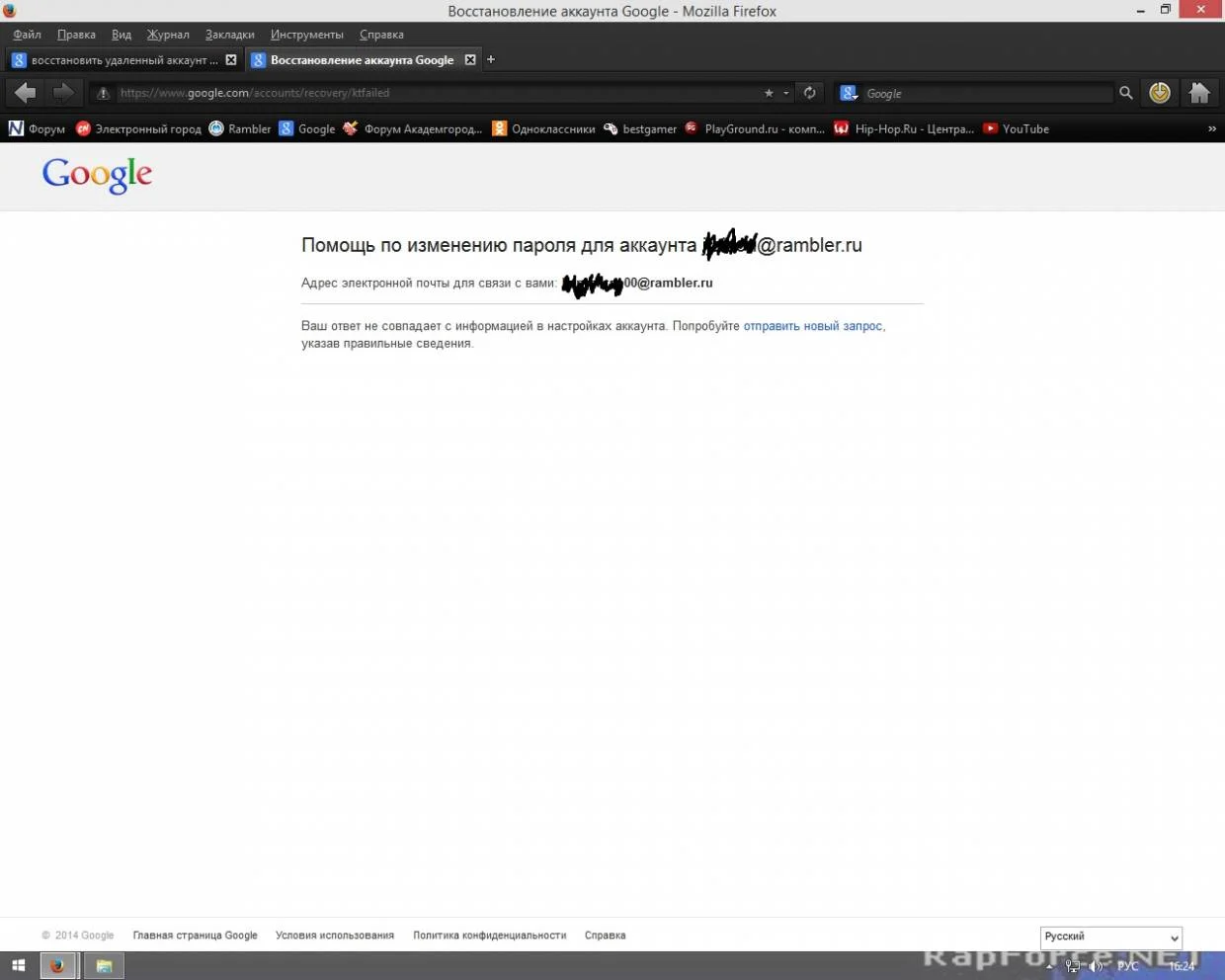The width and height of the screenshot is (1225, 980).
Task: Open the Форум bookmark
Action: tap(37, 128)
